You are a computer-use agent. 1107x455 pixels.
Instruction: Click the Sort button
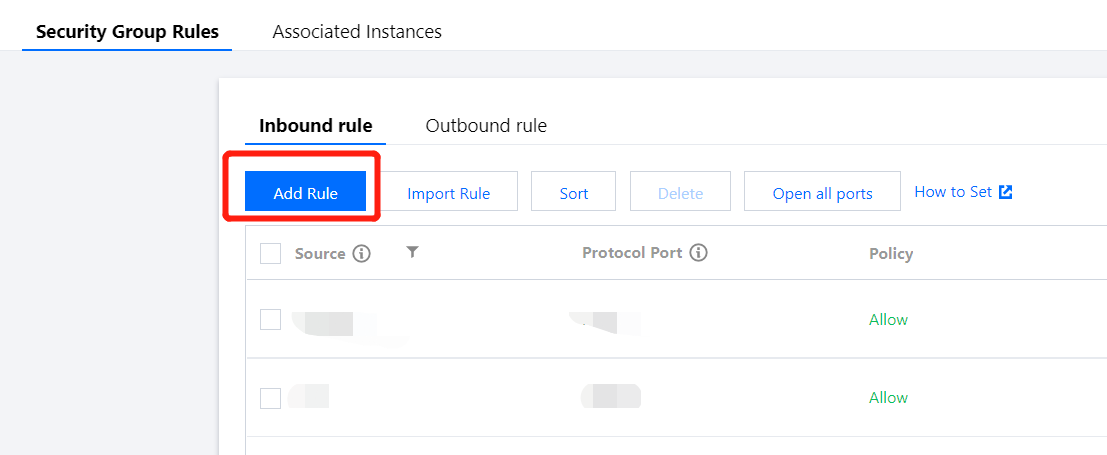pyautogui.click(x=574, y=193)
